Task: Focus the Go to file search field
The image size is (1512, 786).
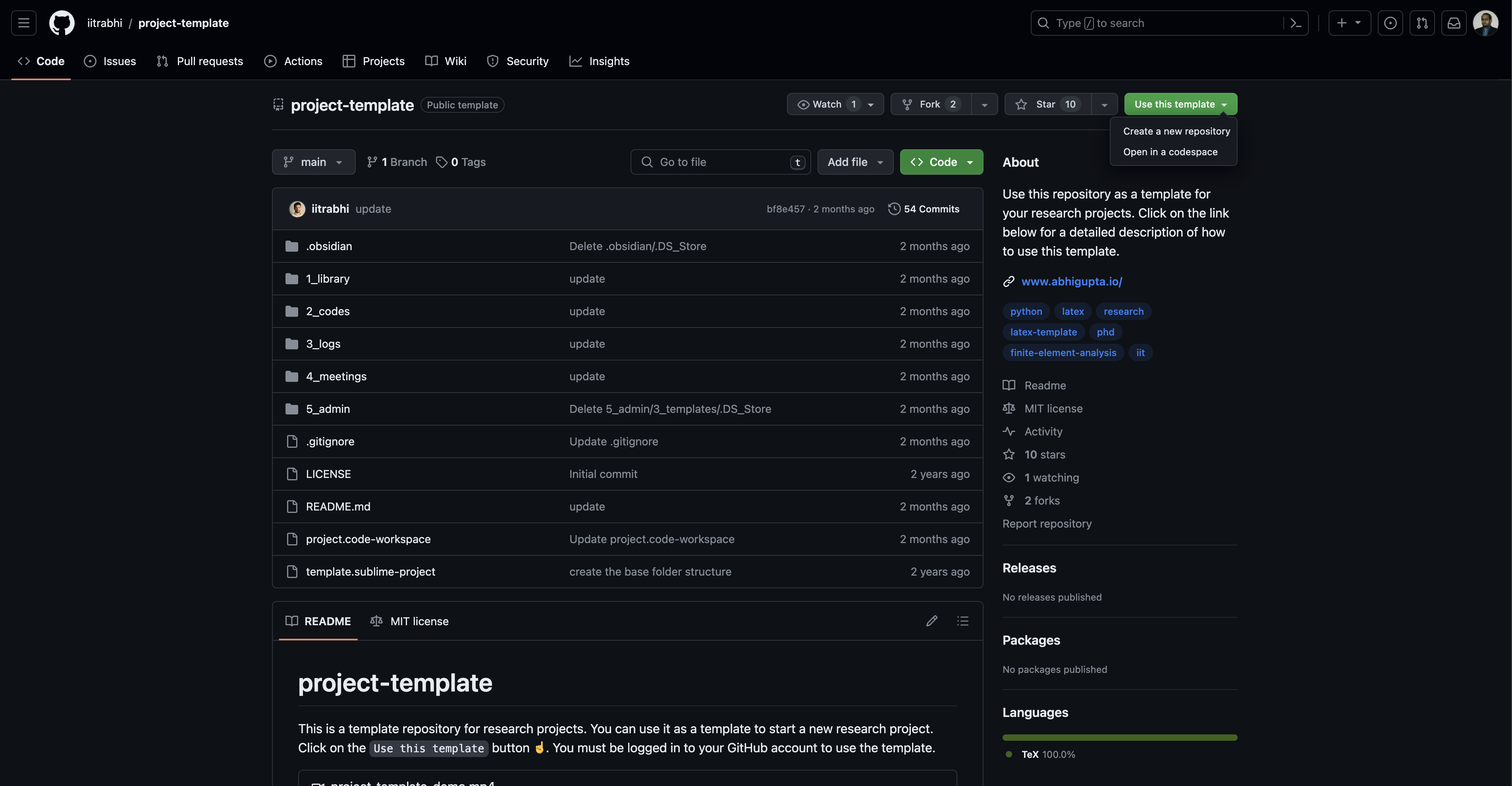Action: 721,162
